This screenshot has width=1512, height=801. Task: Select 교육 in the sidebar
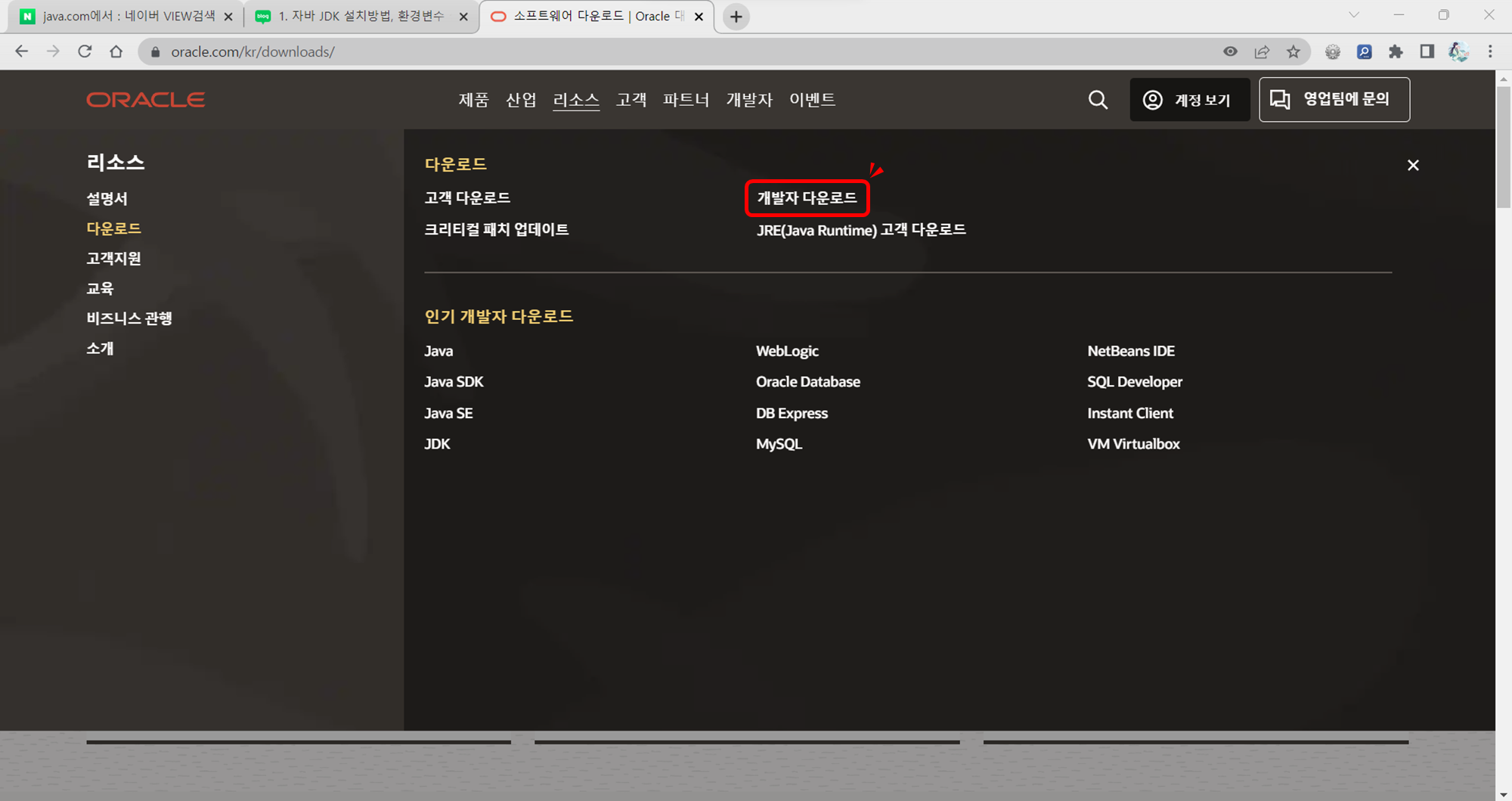point(100,288)
